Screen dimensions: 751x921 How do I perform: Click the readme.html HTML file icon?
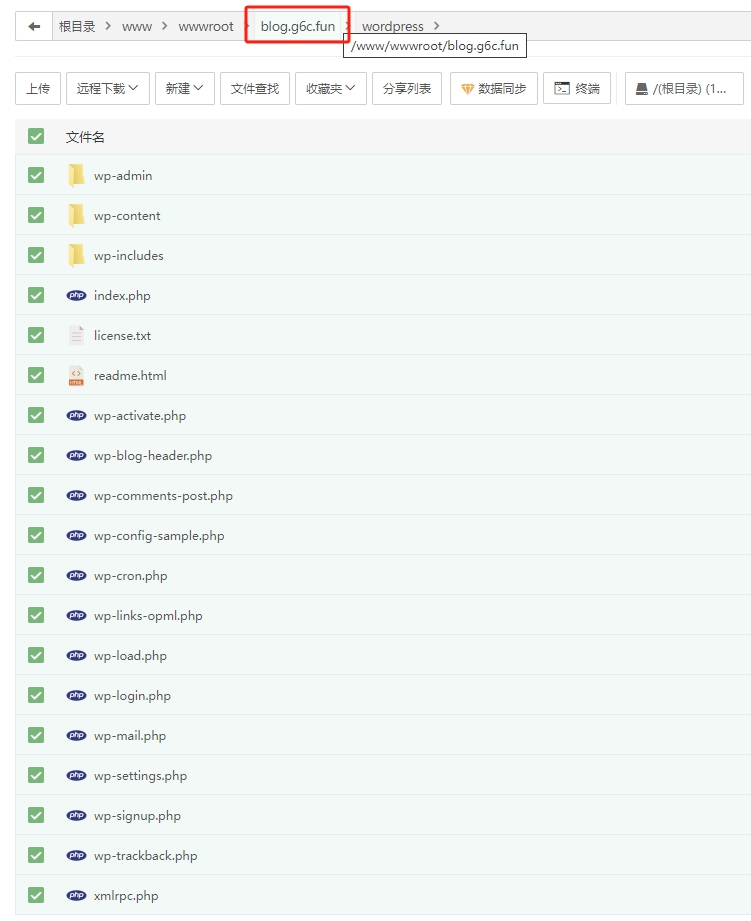coord(76,376)
